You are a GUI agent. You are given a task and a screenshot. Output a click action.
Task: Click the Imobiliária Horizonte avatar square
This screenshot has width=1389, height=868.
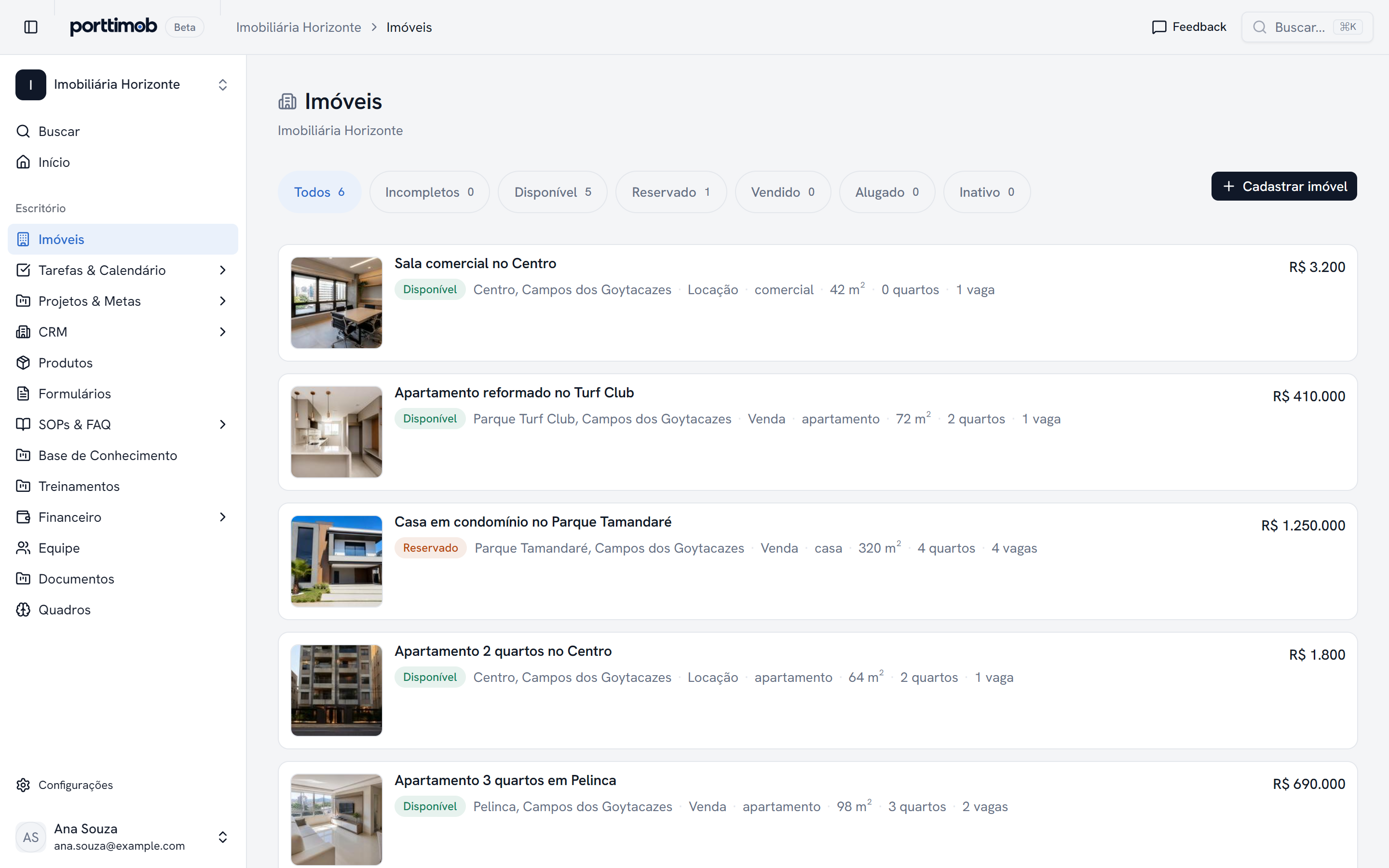coord(31,85)
